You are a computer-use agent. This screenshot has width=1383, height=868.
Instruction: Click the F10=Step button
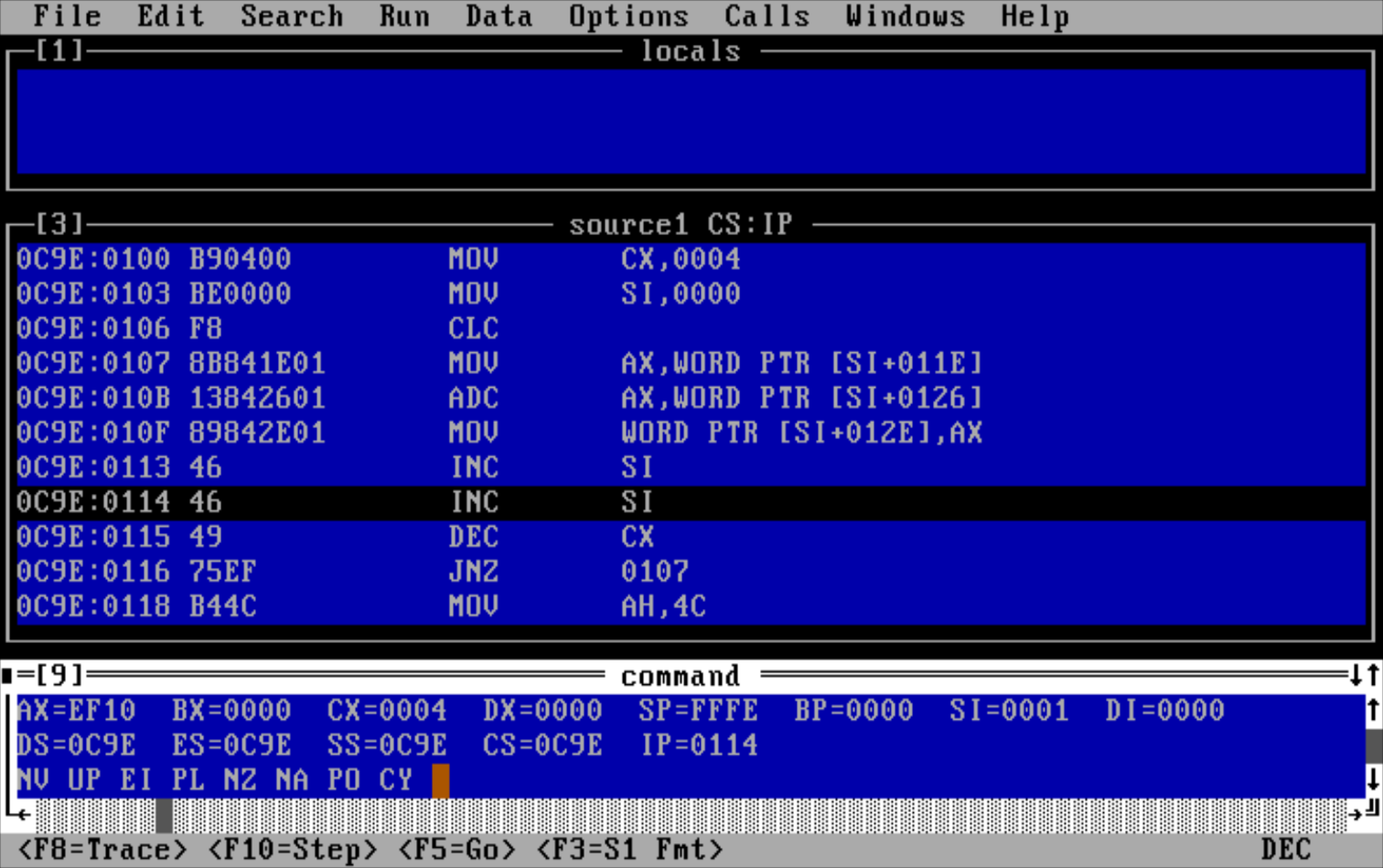pos(292,850)
